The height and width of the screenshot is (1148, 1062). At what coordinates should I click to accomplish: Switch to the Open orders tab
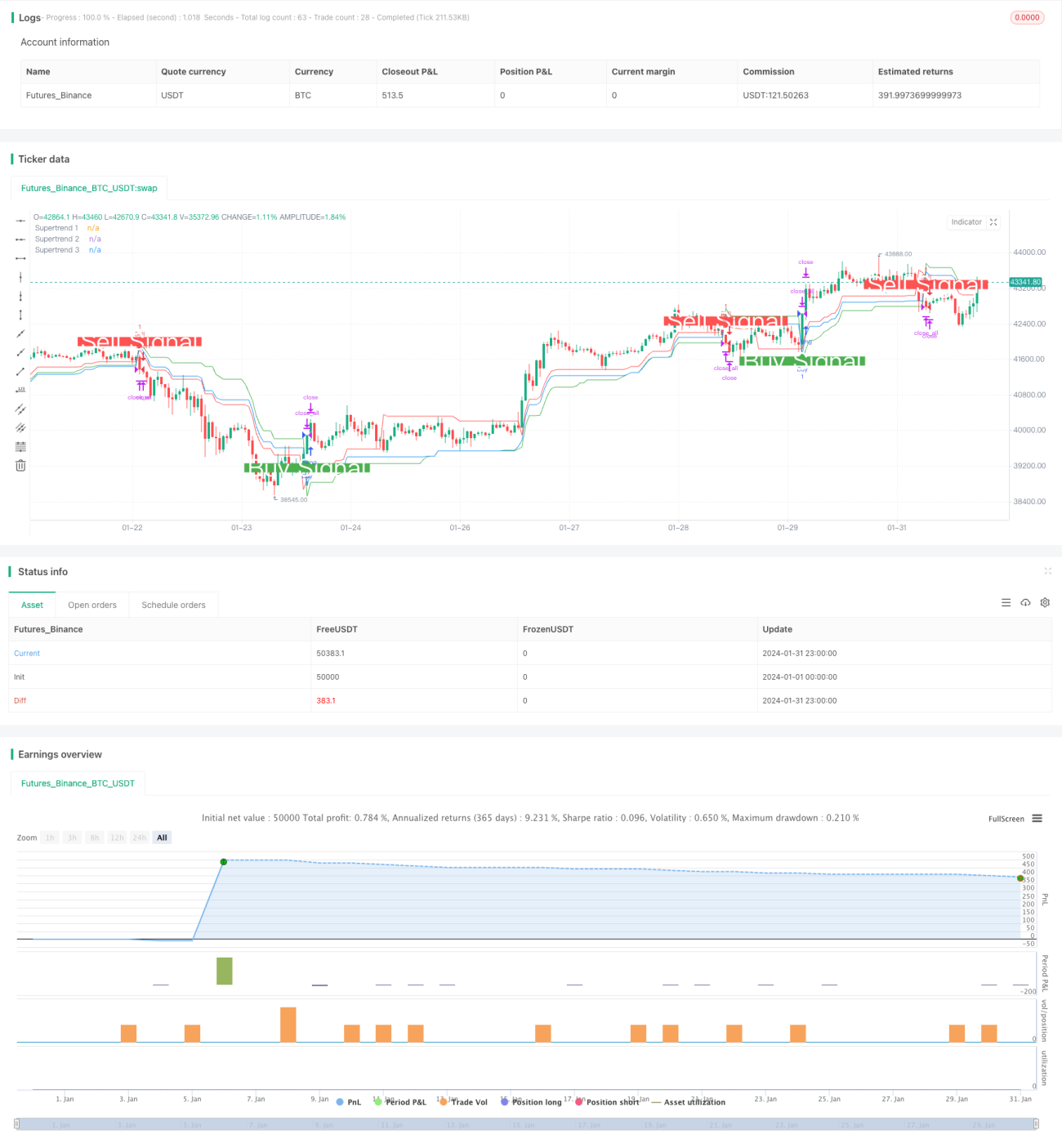(x=92, y=605)
